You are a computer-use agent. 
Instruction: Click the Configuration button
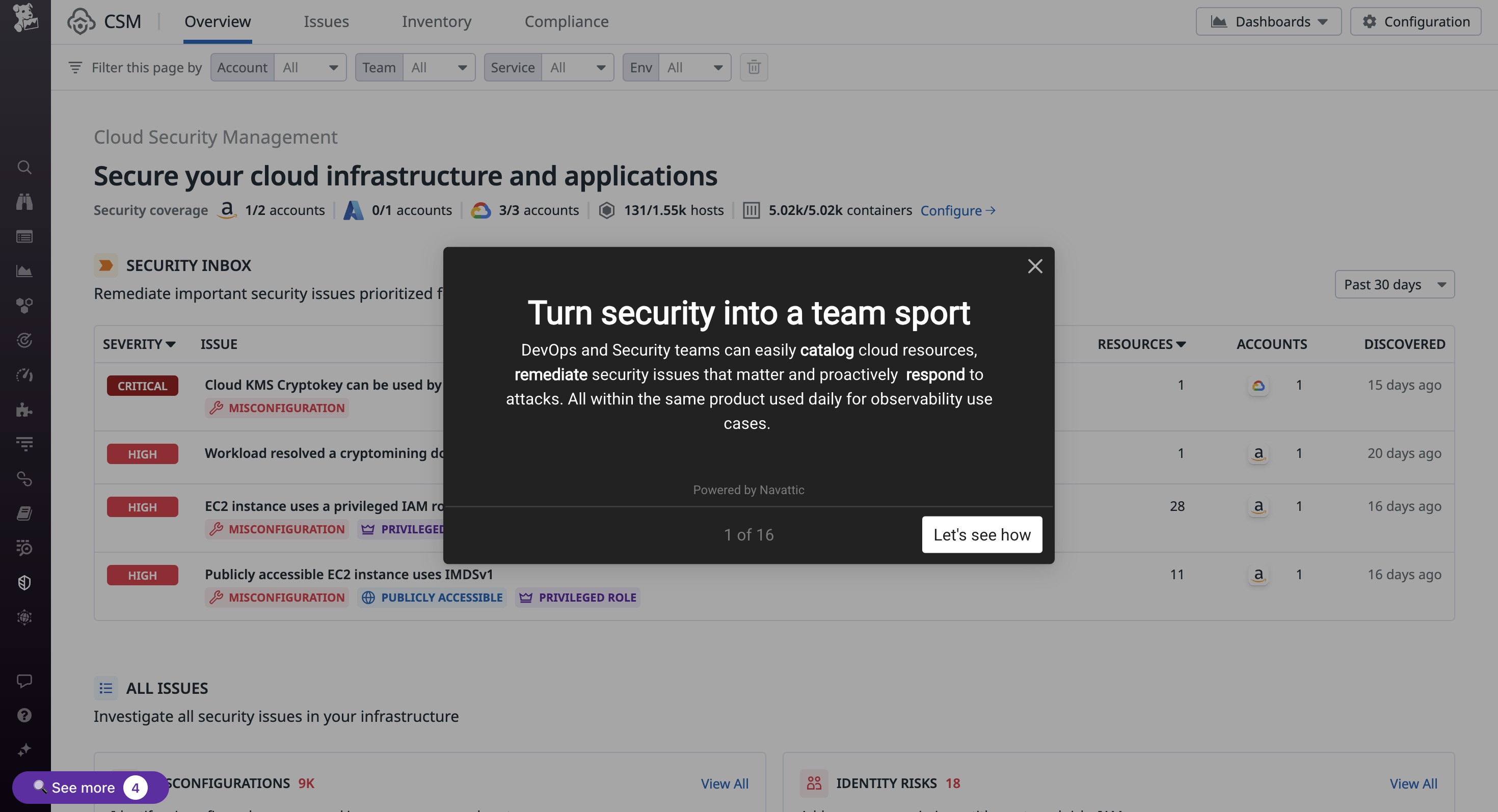tap(1415, 21)
